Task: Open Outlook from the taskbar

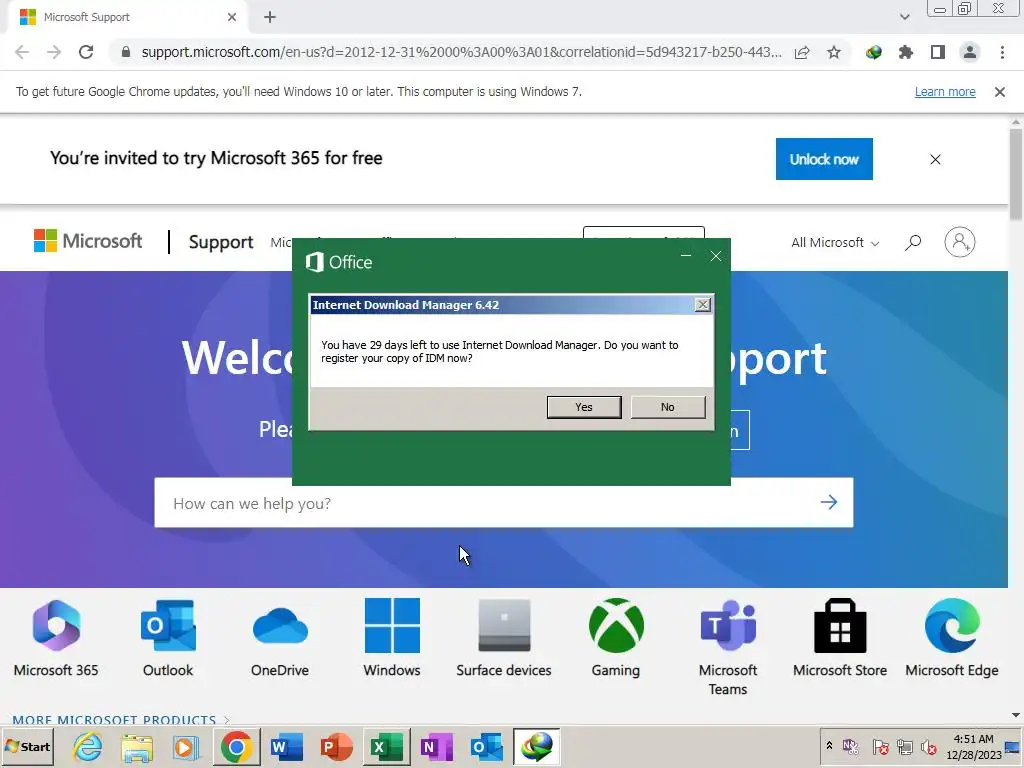Action: tap(487, 746)
